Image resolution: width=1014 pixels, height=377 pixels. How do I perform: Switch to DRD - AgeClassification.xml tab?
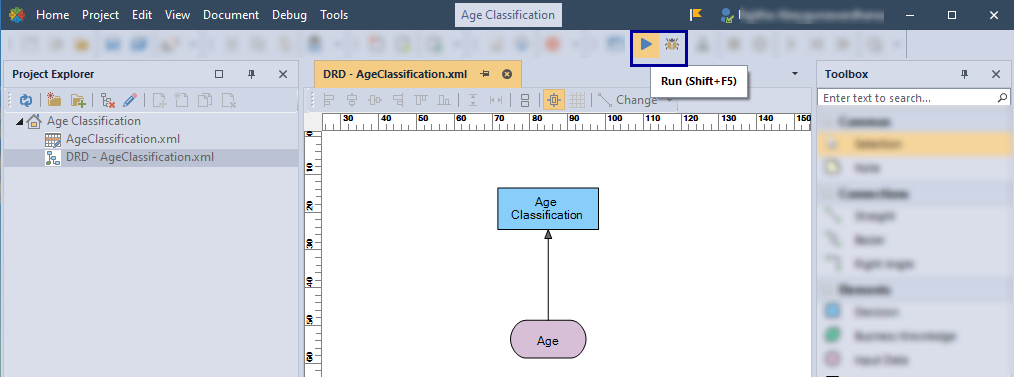click(395, 74)
